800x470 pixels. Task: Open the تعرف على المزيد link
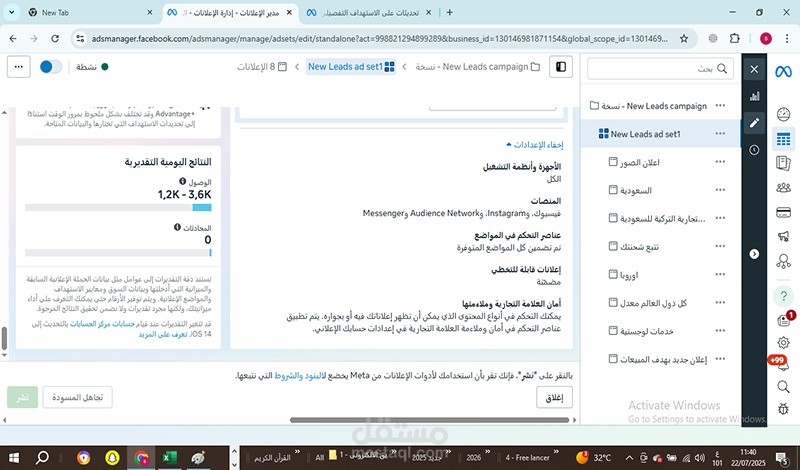163,334
